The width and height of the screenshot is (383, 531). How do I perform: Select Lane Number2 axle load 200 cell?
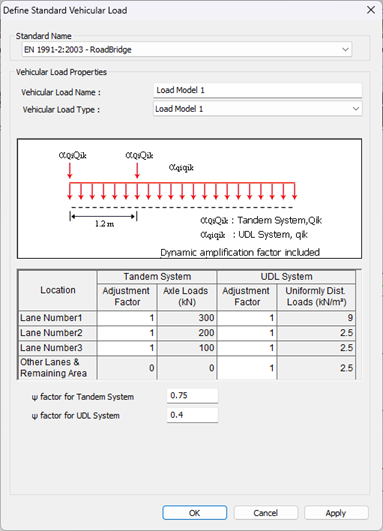click(187, 333)
